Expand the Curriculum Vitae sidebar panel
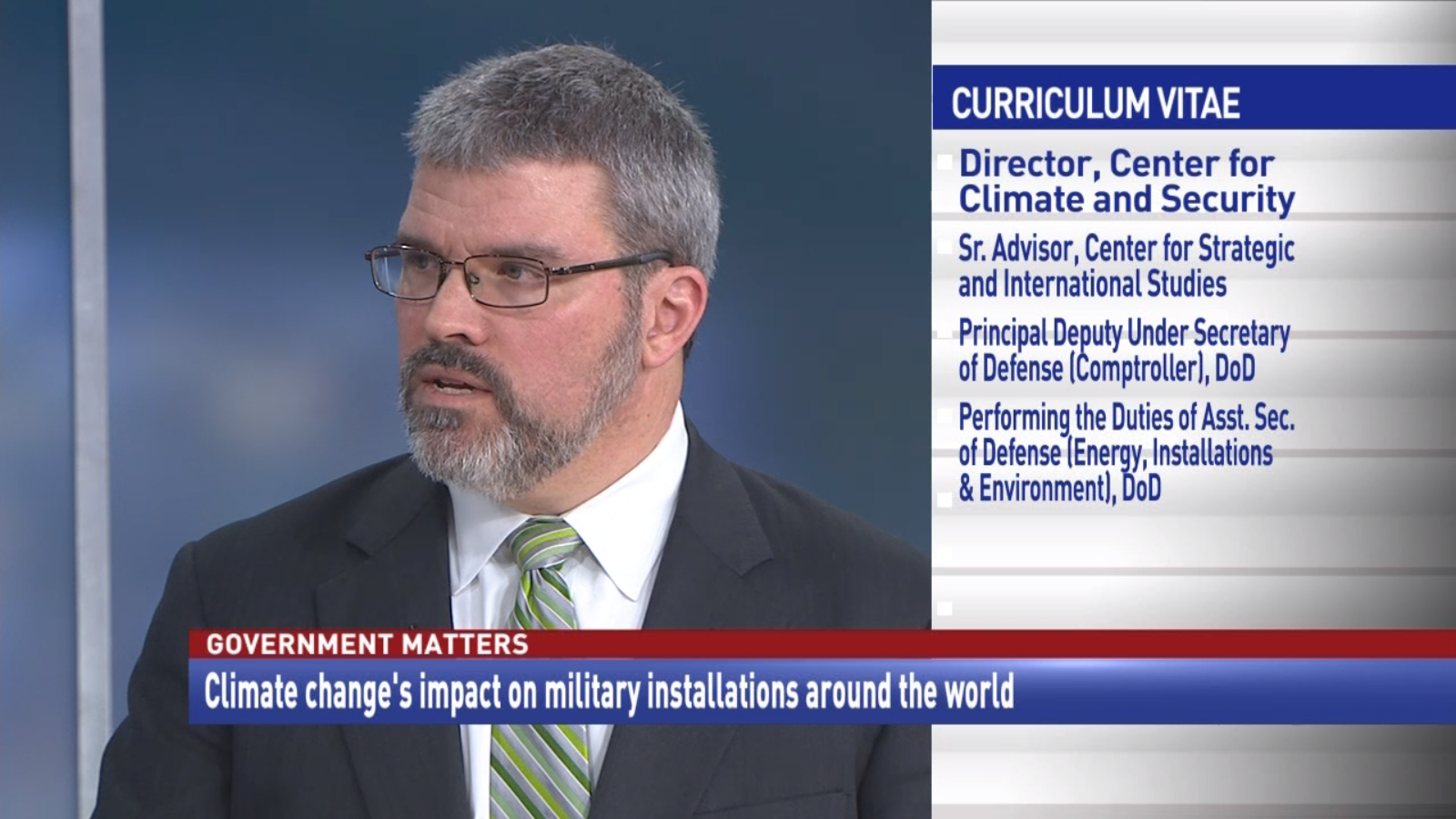The image size is (1456, 819). (1192, 364)
